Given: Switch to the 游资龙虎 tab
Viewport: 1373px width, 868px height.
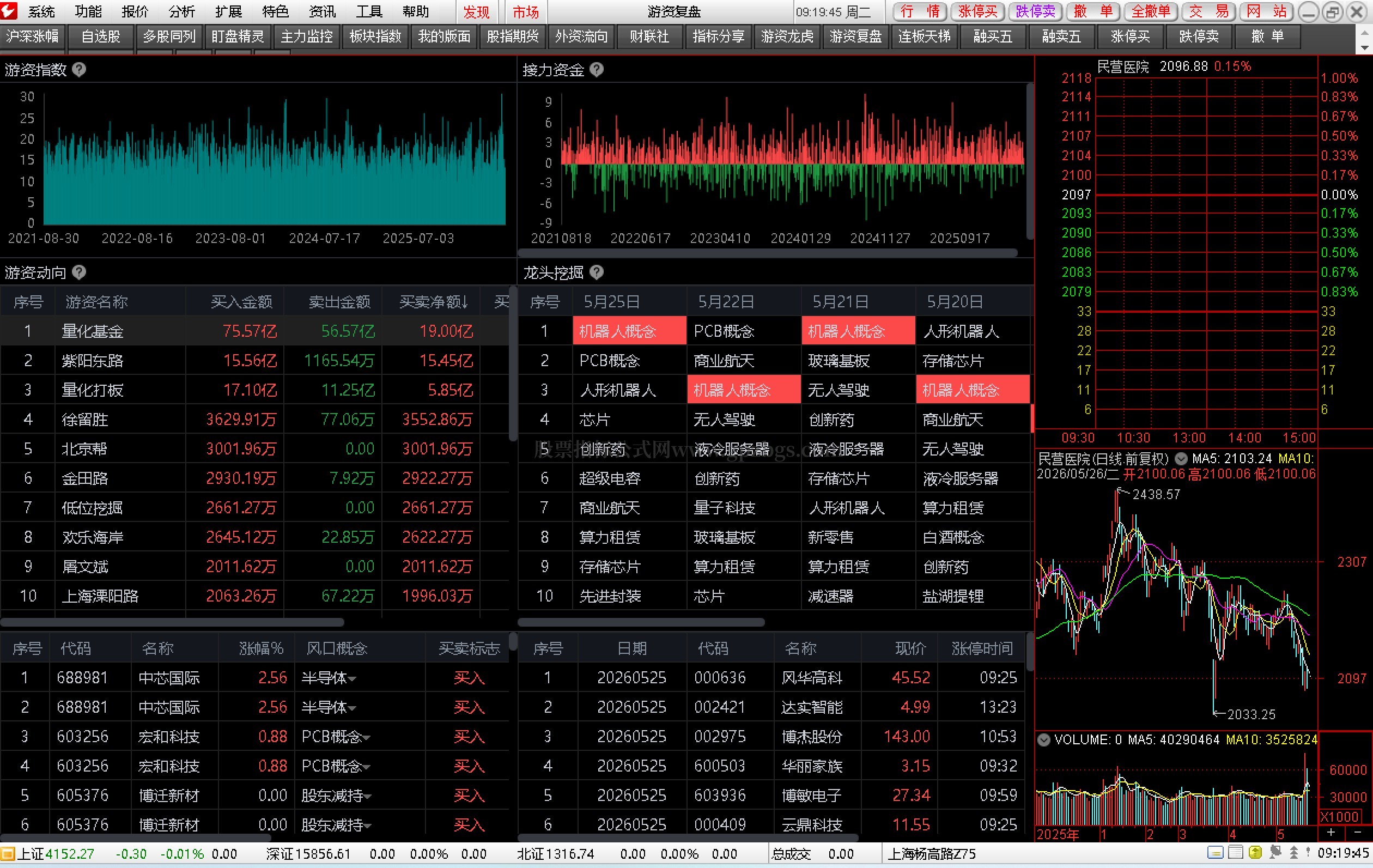Looking at the screenshot, I should click(x=787, y=37).
